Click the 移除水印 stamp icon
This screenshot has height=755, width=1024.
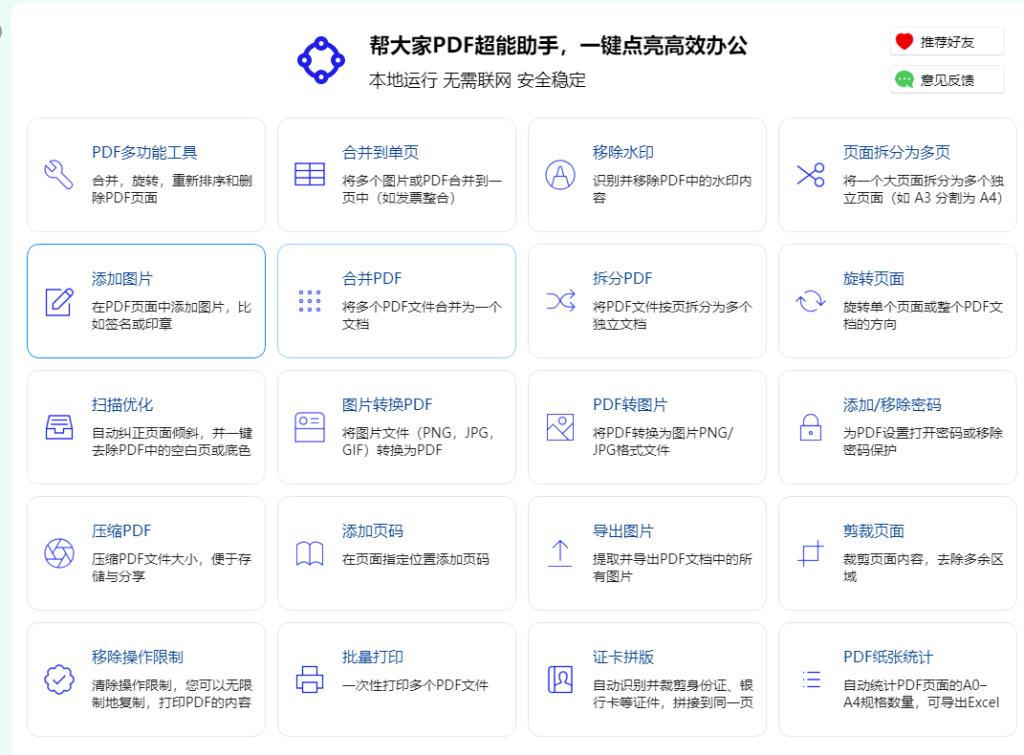(x=560, y=174)
